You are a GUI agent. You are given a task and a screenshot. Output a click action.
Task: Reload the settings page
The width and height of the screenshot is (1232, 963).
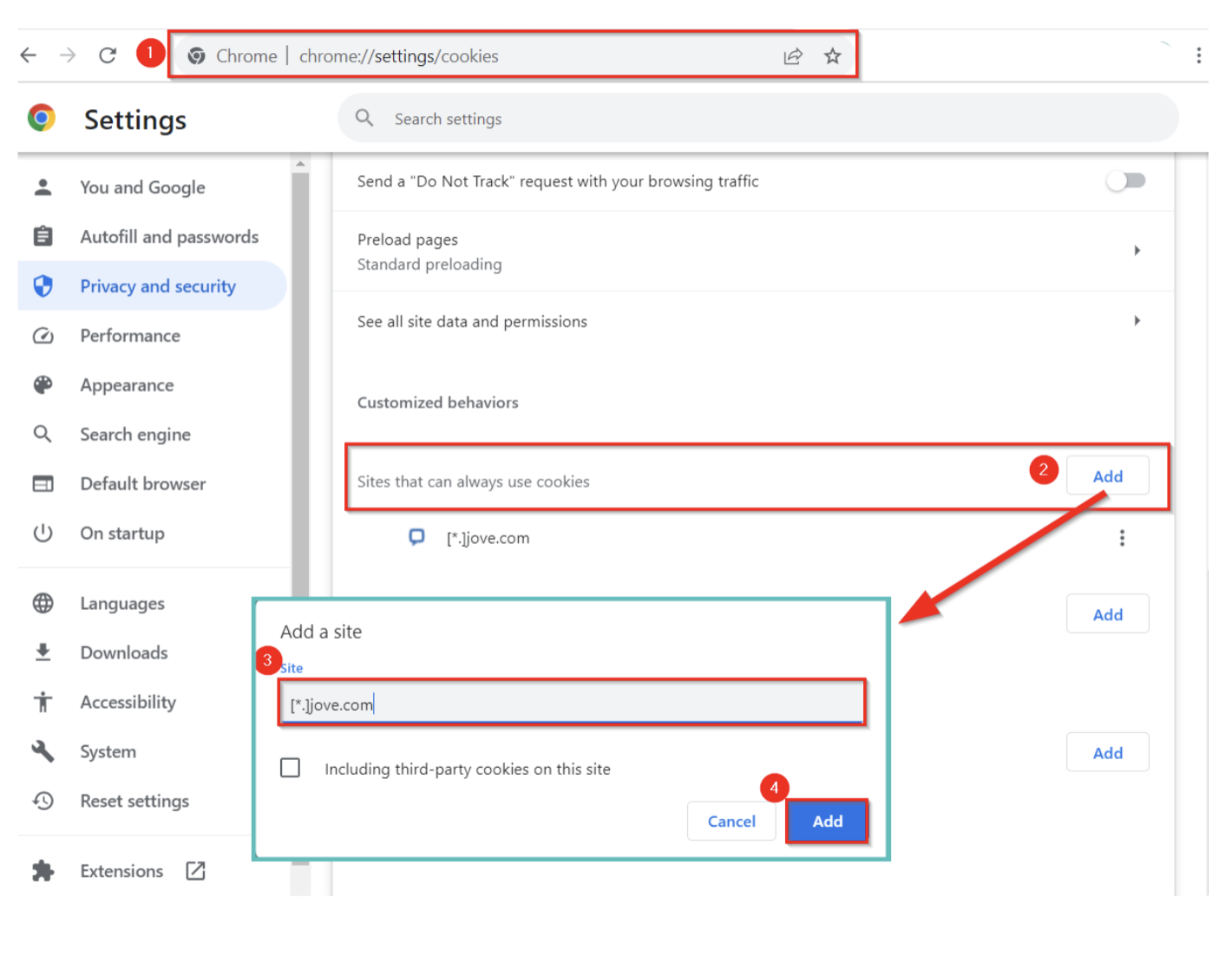(x=108, y=56)
